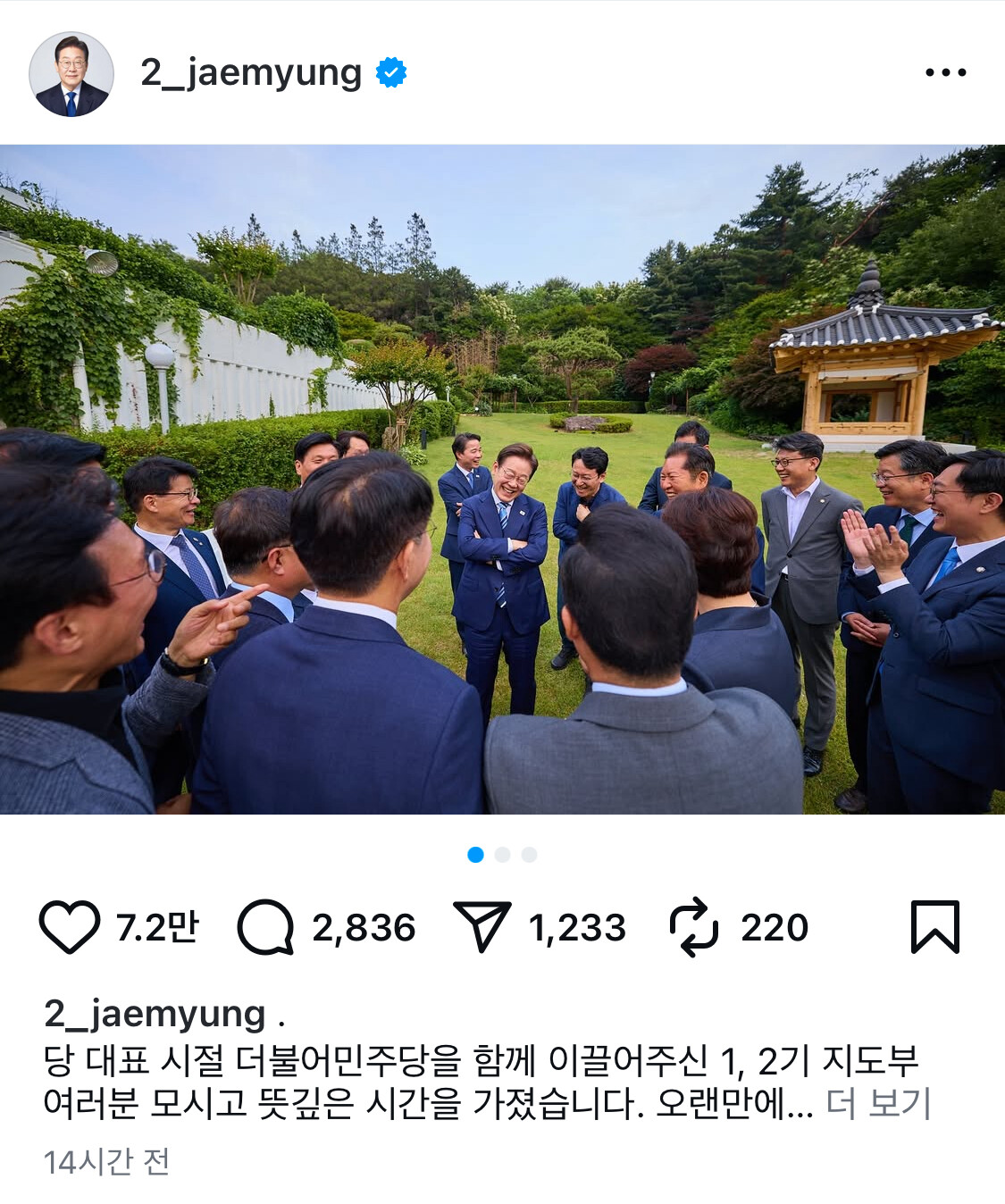
Task: Tap 2_jaemyung username in the caption
Action: pos(155,1014)
